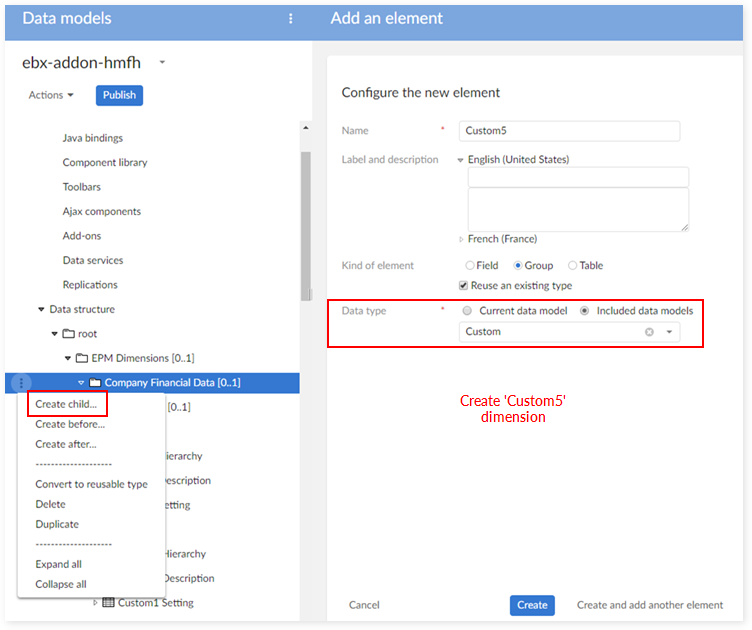Viewport: 752px width, 630px height.
Task: Open the Actions dropdown menu
Action: (x=52, y=95)
